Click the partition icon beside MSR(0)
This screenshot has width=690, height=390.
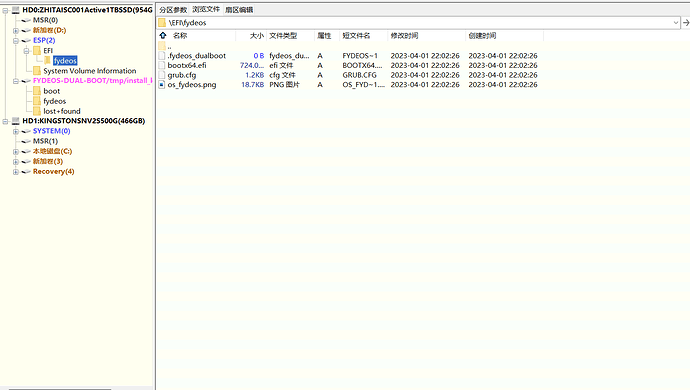pyautogui.click(x=26, y=20)
